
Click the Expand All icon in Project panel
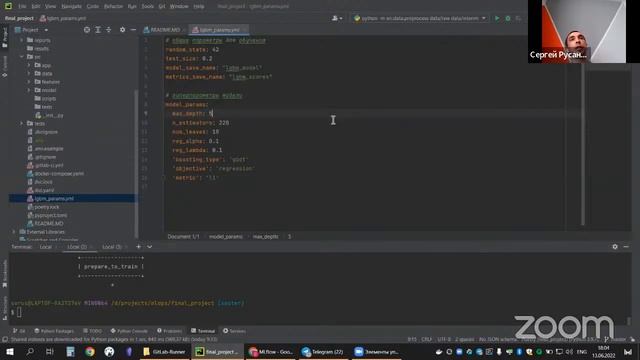98,30
